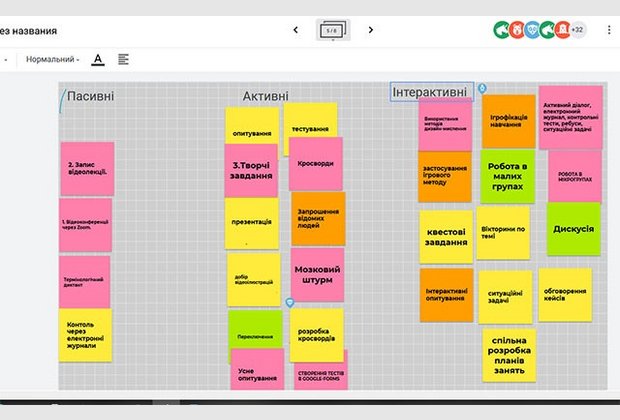The height and width of the screenshot is (420, 620).
Task: Open the three-dot more options menu
Action: tap(609, 30)
